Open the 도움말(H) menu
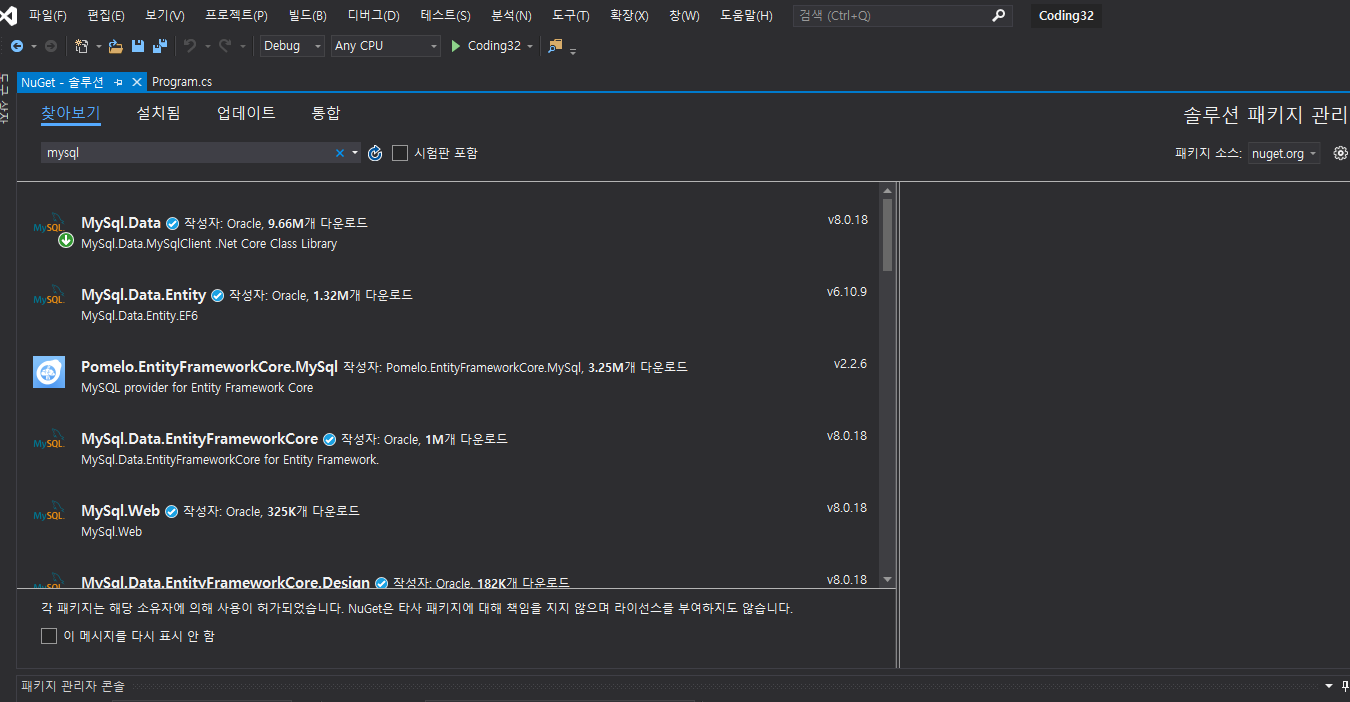Screen dimensions: 1350x702 pos(746,16)
